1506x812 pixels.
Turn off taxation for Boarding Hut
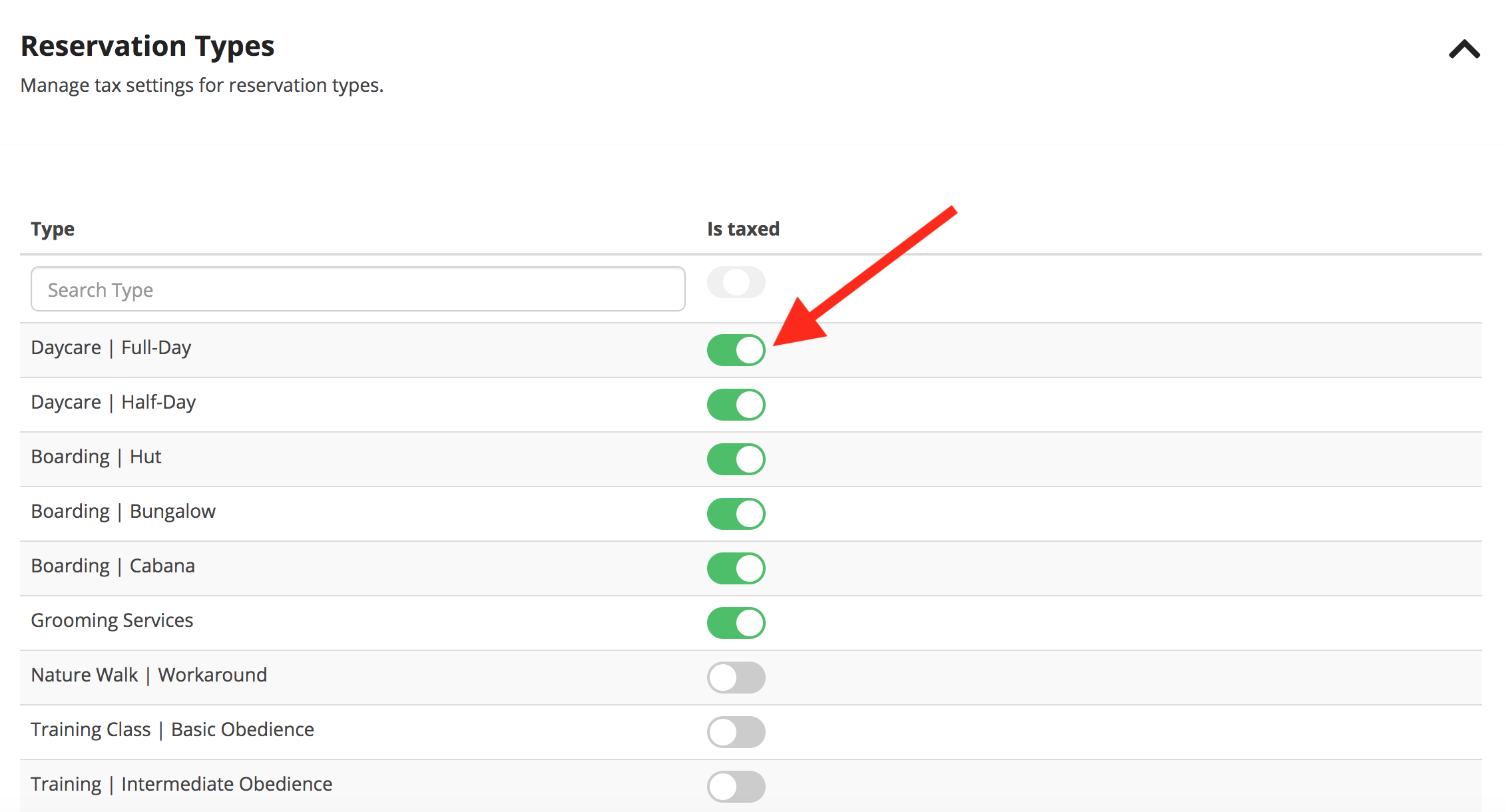click(736, 459)
